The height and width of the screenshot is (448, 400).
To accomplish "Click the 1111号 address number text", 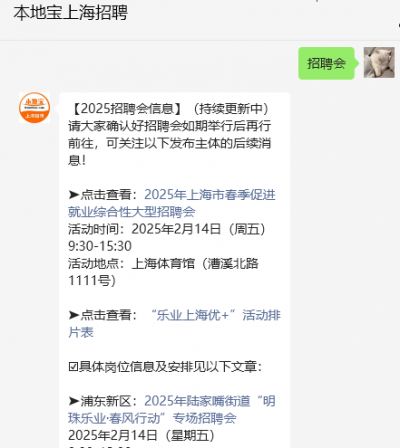I will 92,280.
